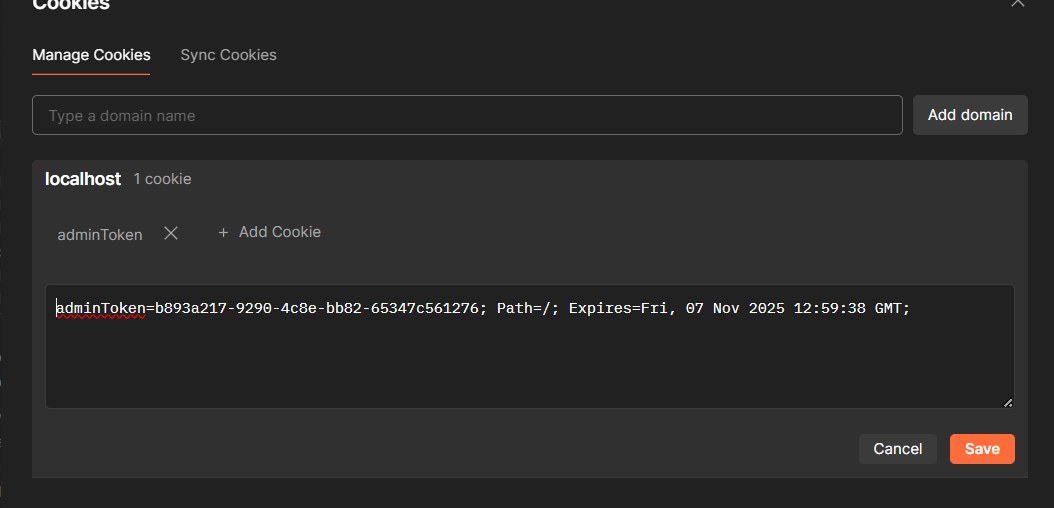Image resolution: width=1054 pixels, height=508 pixels.
Task: Click the Cookies dialog title
Action: [x=71, y=5]
